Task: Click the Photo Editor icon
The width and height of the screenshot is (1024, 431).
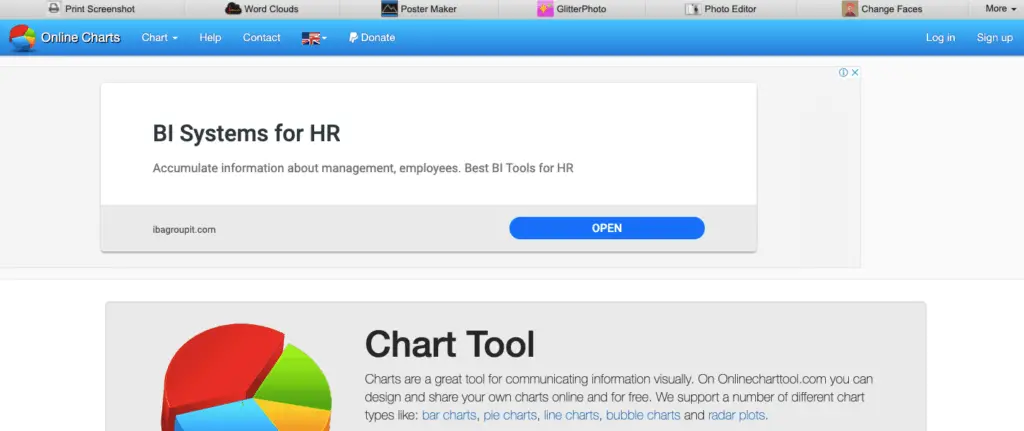Action: pyautogui.click(x=693, y=8)
